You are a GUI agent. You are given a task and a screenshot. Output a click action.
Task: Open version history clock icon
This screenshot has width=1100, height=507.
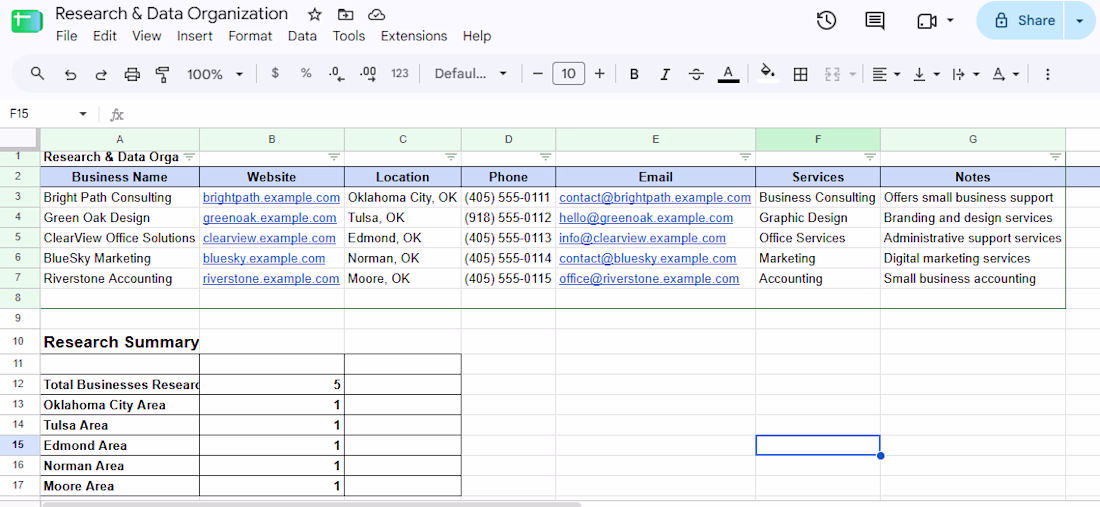click(826, 21)
